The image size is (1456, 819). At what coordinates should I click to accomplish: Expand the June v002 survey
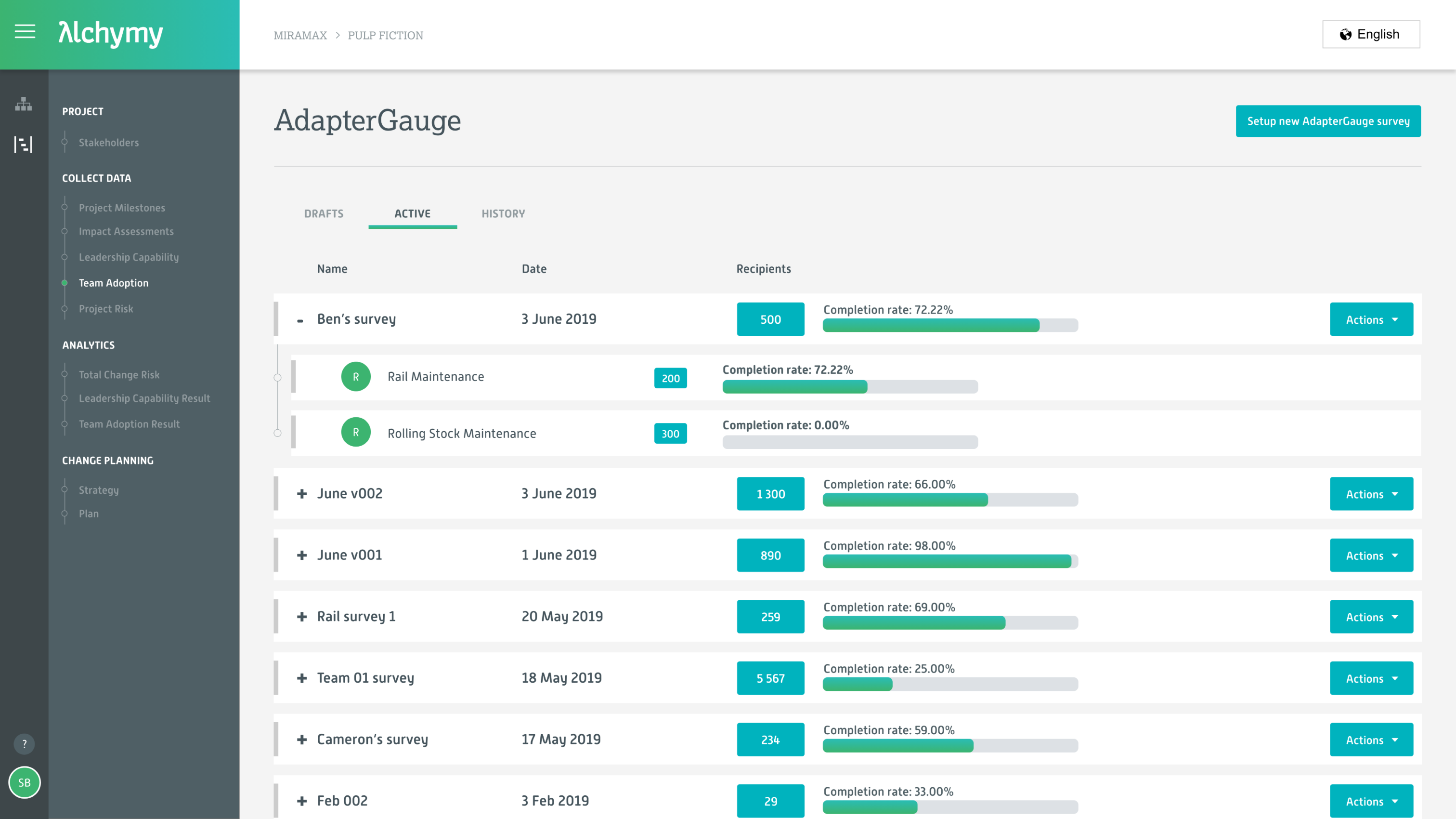coord(301,493)
